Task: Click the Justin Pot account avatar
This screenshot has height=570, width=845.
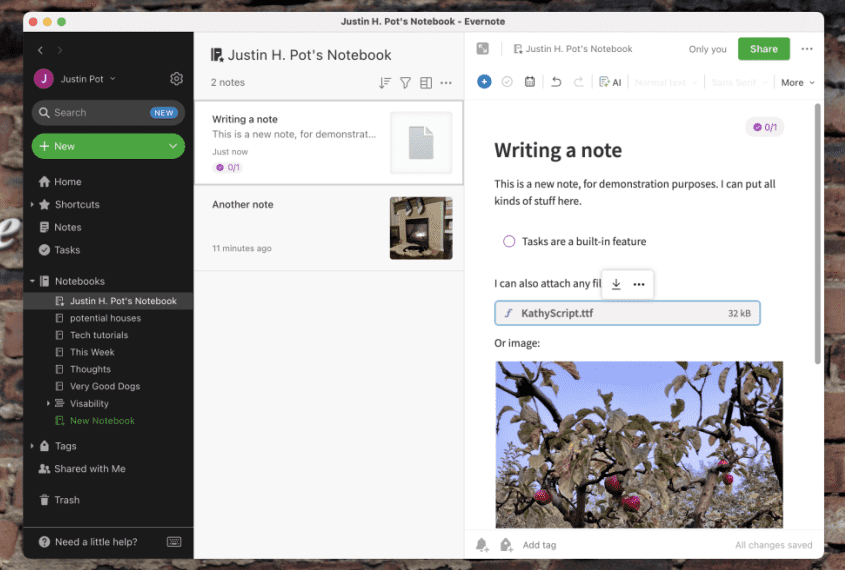Action: (x=44, y=79)
